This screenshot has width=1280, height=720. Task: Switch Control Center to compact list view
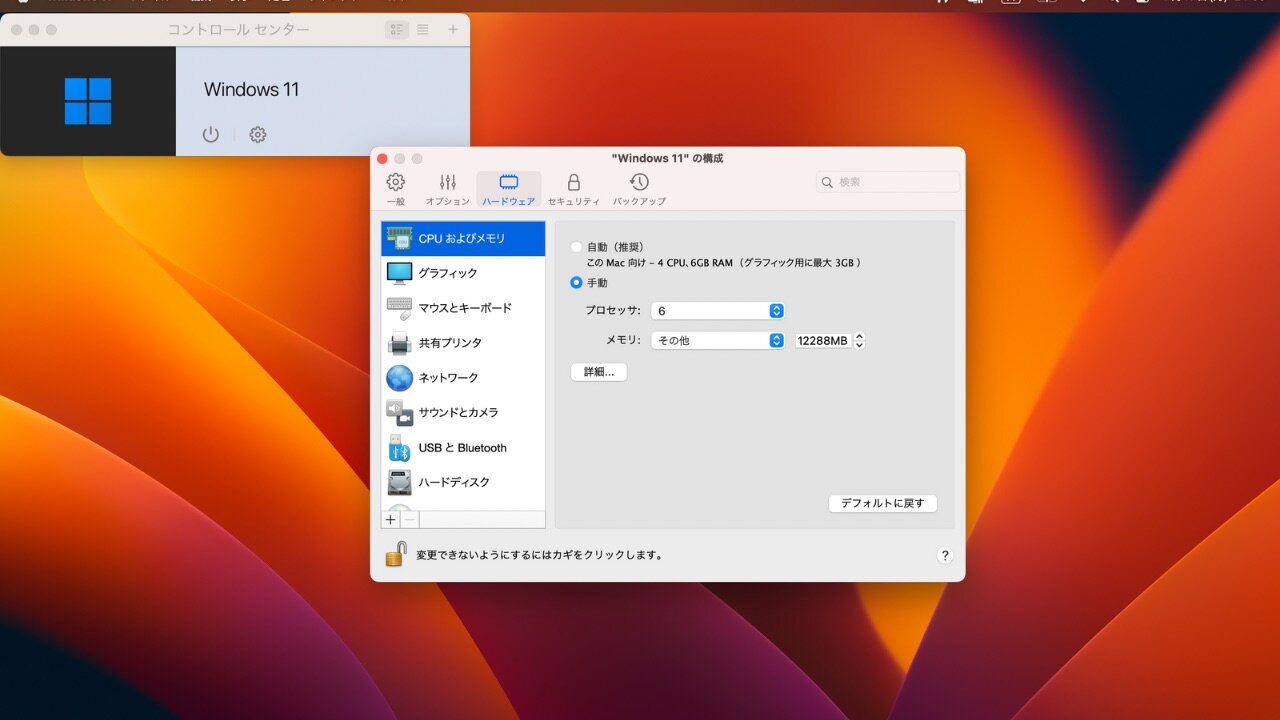[x=423, y=30]
